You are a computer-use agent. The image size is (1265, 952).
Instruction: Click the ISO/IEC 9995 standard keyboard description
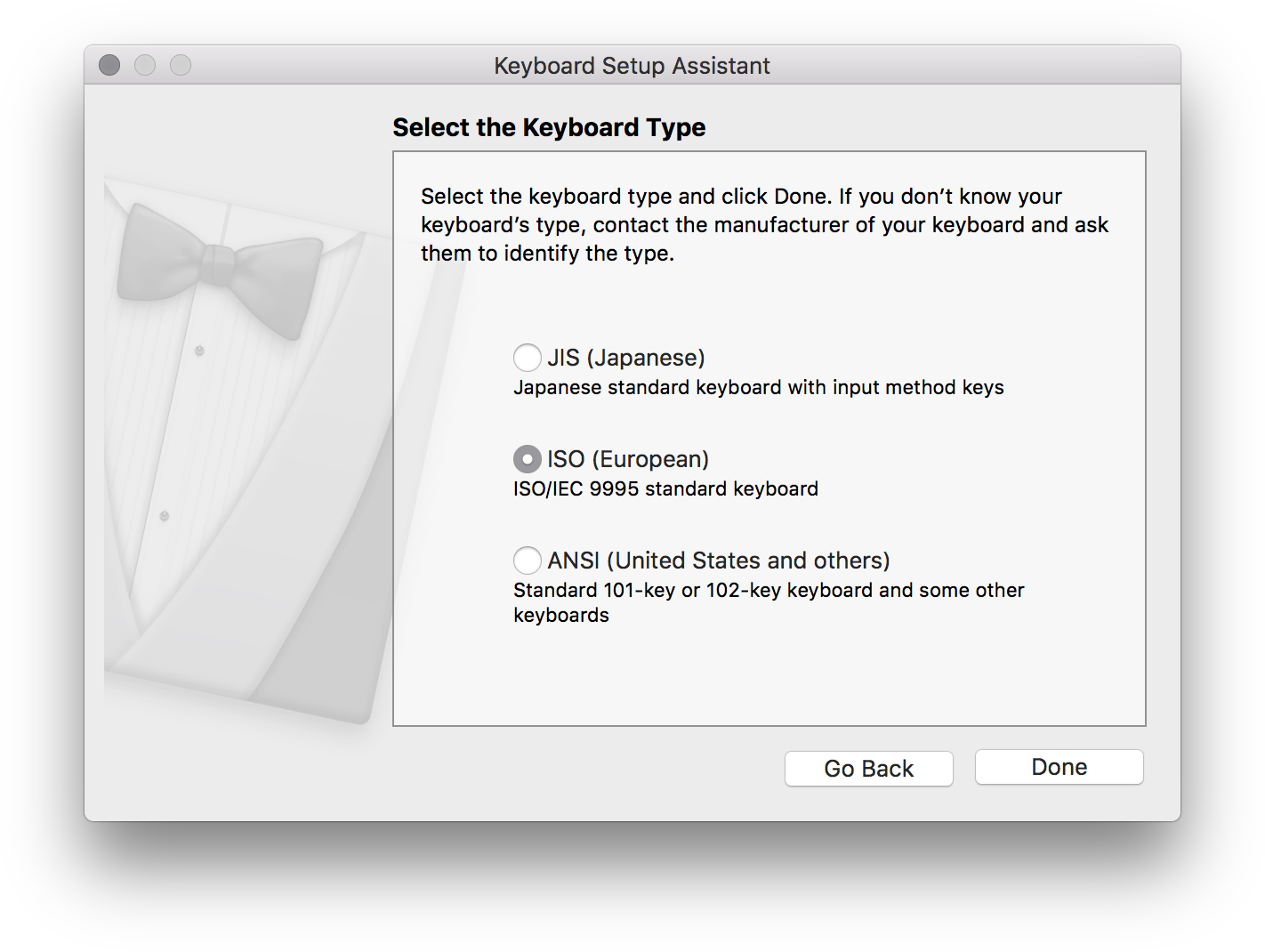665,489
